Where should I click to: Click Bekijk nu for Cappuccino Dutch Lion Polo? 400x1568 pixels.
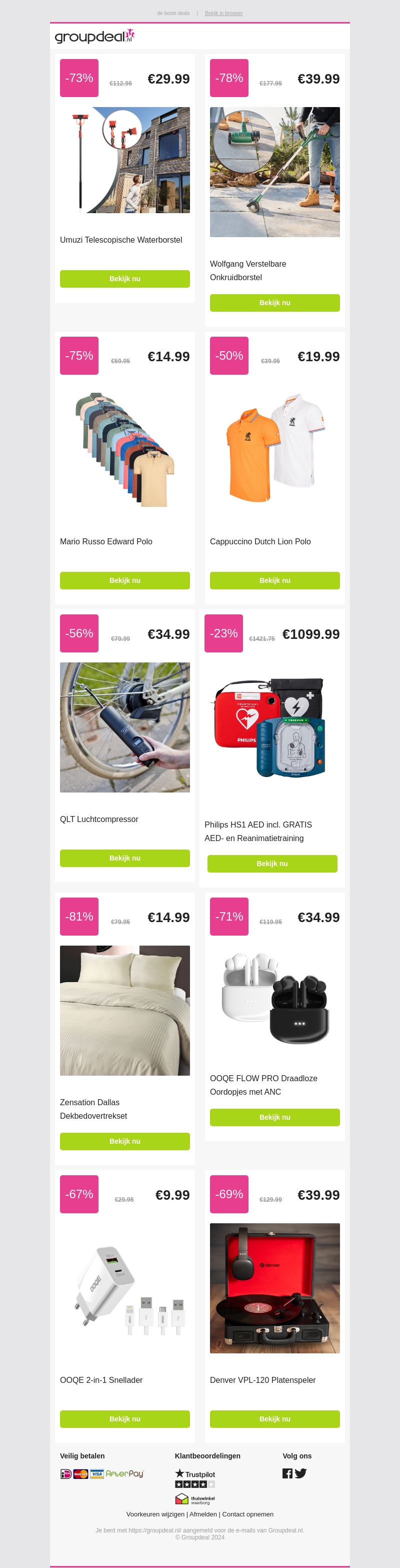(275, 580)
